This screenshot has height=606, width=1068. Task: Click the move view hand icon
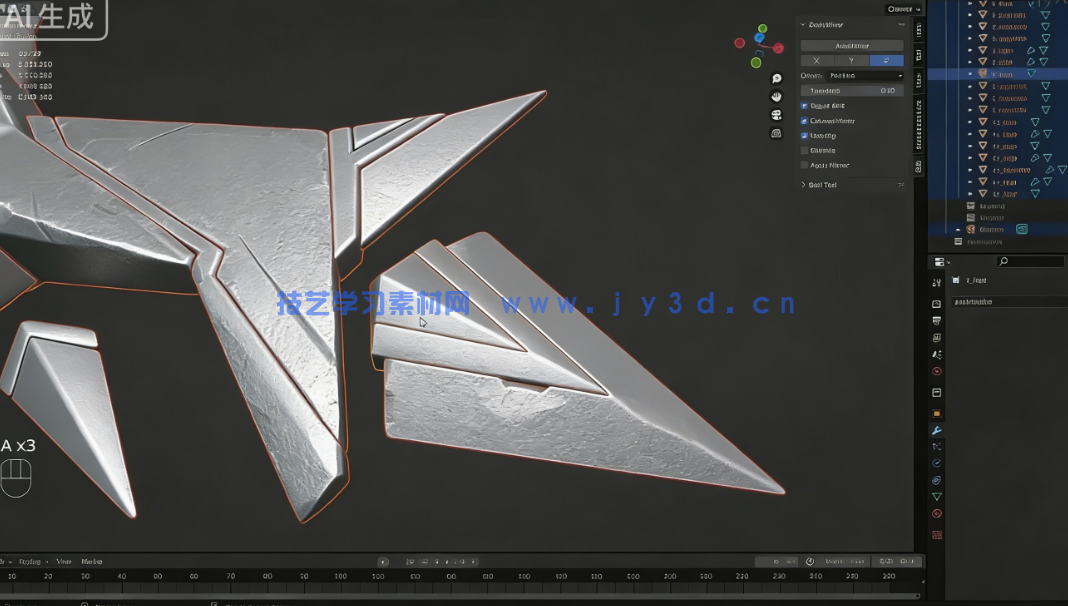coord(777,96)
